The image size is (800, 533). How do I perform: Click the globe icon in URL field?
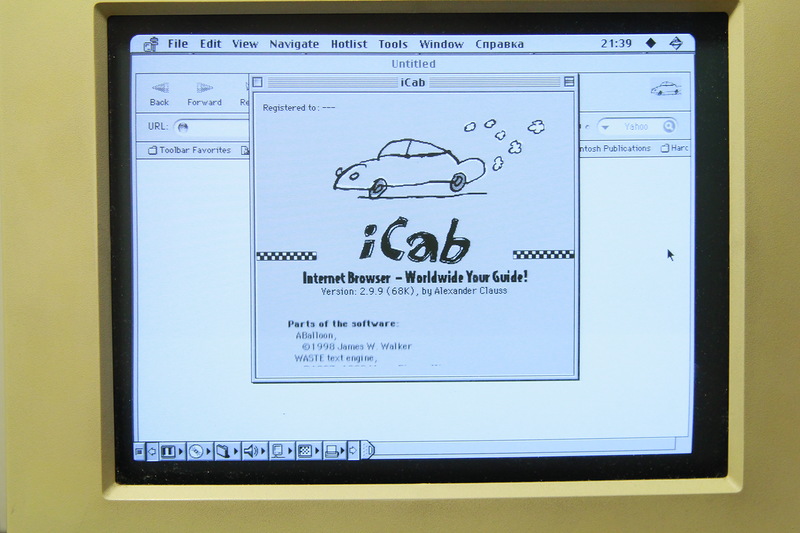(183, 127)
